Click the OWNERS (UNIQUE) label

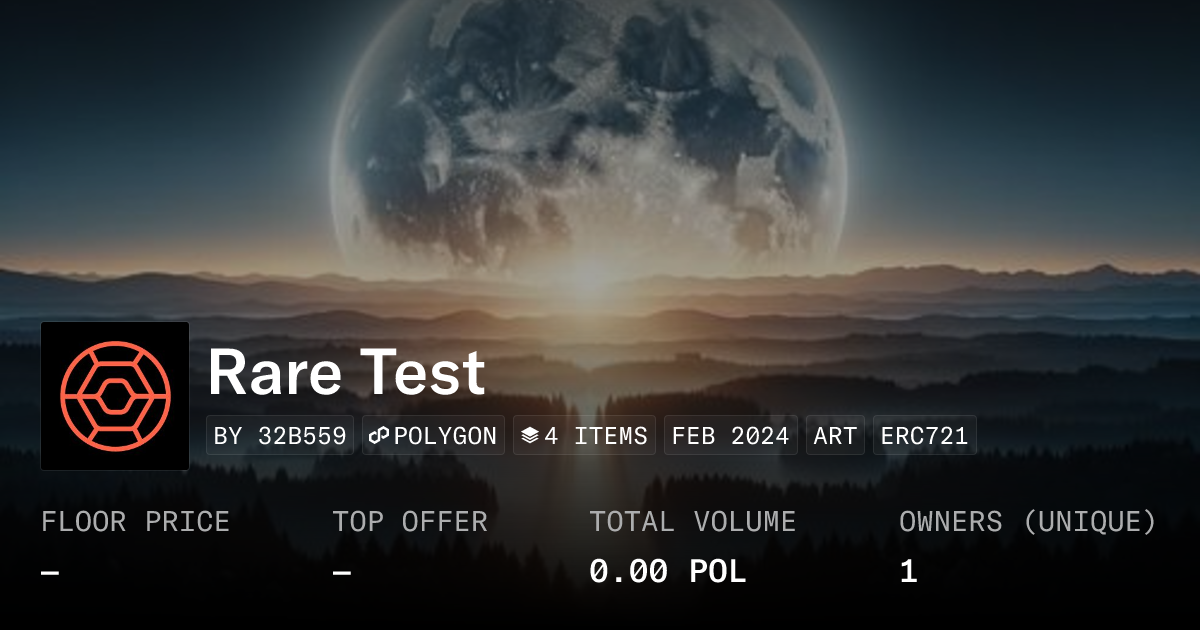(1027, 522)
